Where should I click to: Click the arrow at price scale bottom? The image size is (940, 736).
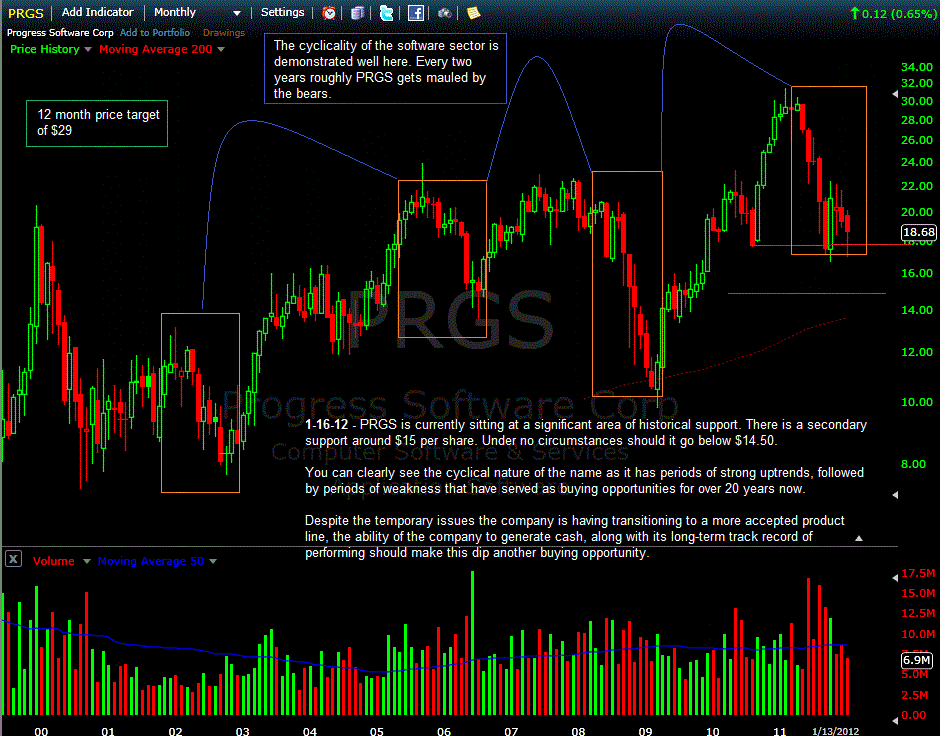pyautogui.click(x=895, y=495)
